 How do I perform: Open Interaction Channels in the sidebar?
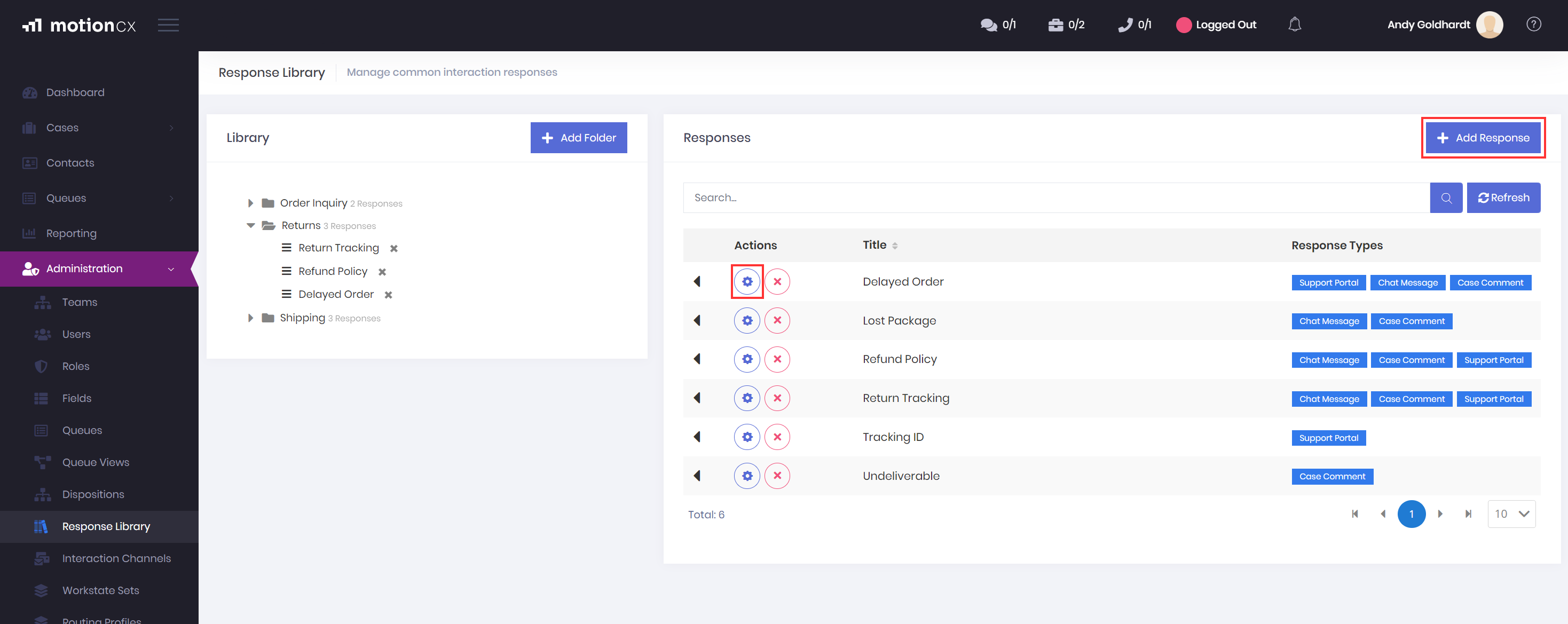[116, 559]
